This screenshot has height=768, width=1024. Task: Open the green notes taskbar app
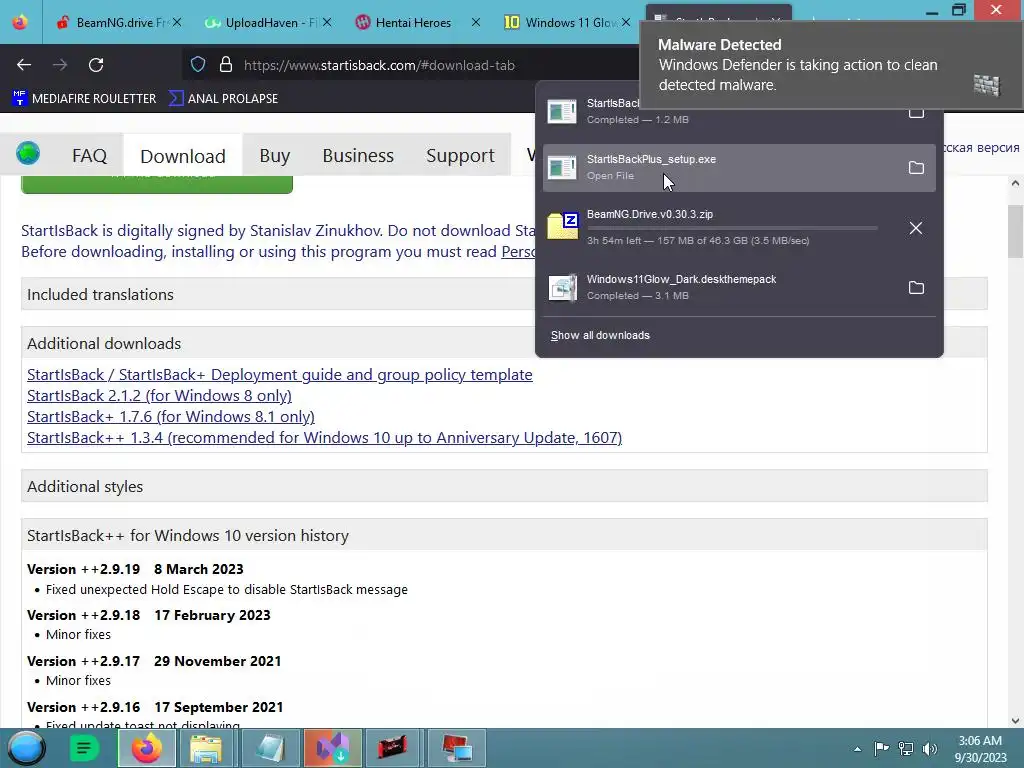point(84,748)
